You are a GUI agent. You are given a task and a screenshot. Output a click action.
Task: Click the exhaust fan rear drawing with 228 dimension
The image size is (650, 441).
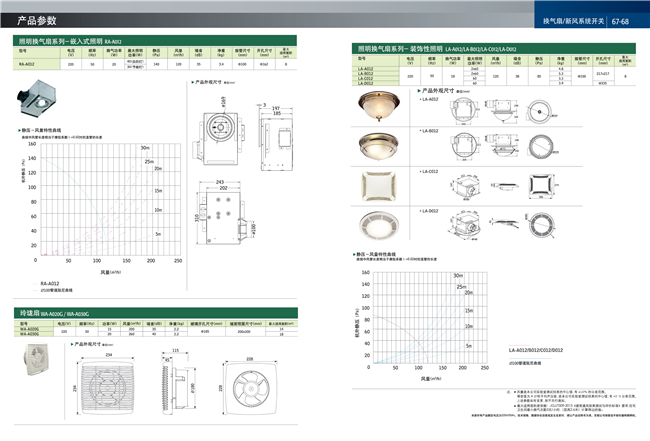(x=244, y=381)
